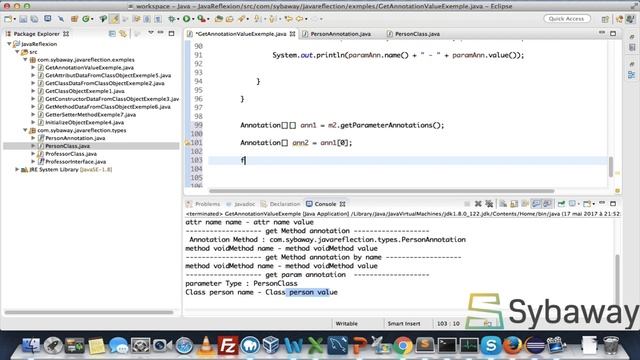Screen dimensions: 640x360
Task: Click the New Java Class icon
Action: coord(86,19)
